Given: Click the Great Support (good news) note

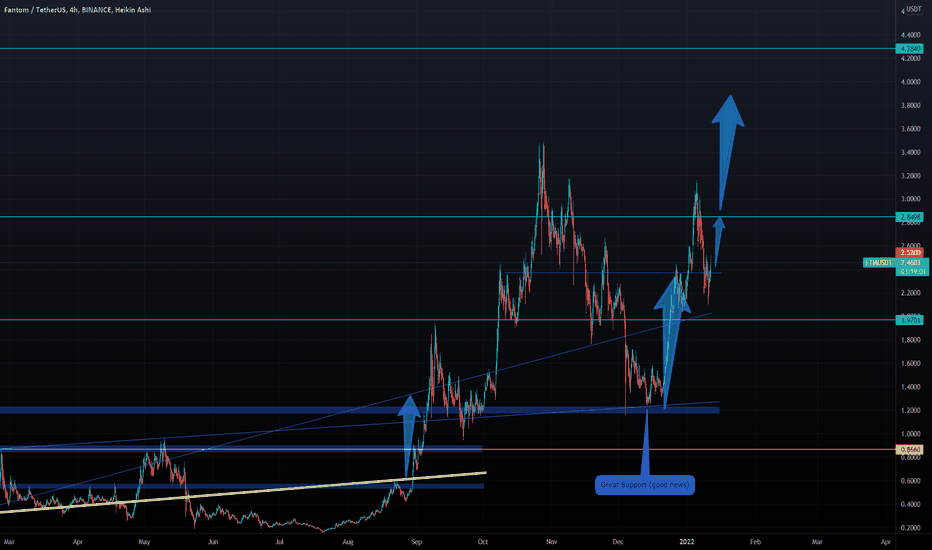Looking at the screenshot, I should tap(645, 485).
